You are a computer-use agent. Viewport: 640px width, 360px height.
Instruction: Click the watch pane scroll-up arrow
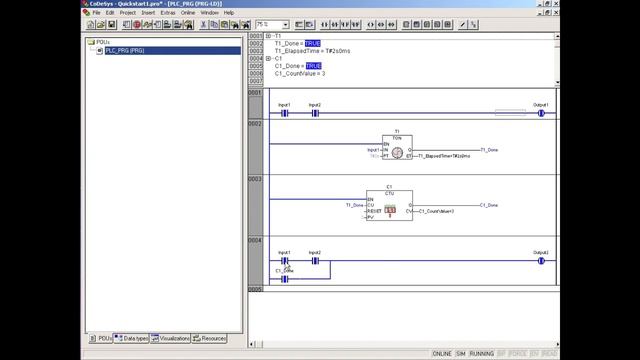pos(557,36)
